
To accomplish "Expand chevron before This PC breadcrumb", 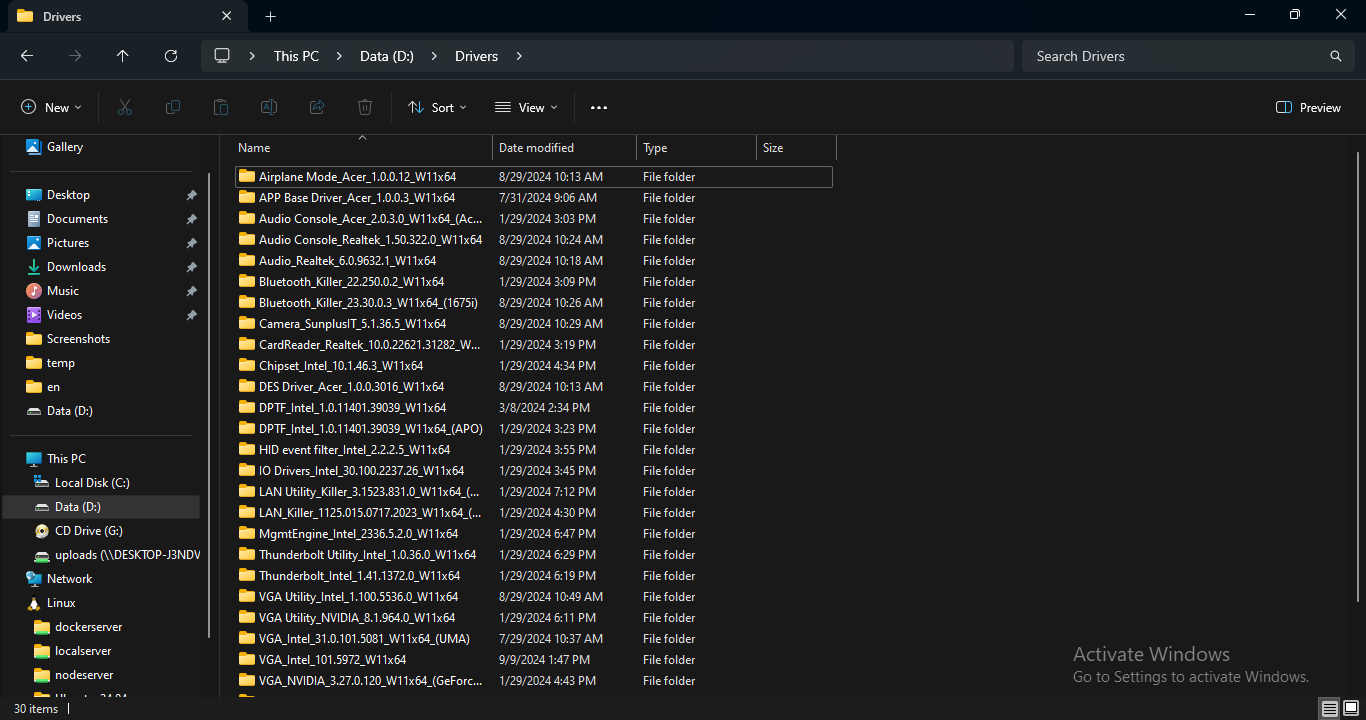I will (x=252, y=56).
